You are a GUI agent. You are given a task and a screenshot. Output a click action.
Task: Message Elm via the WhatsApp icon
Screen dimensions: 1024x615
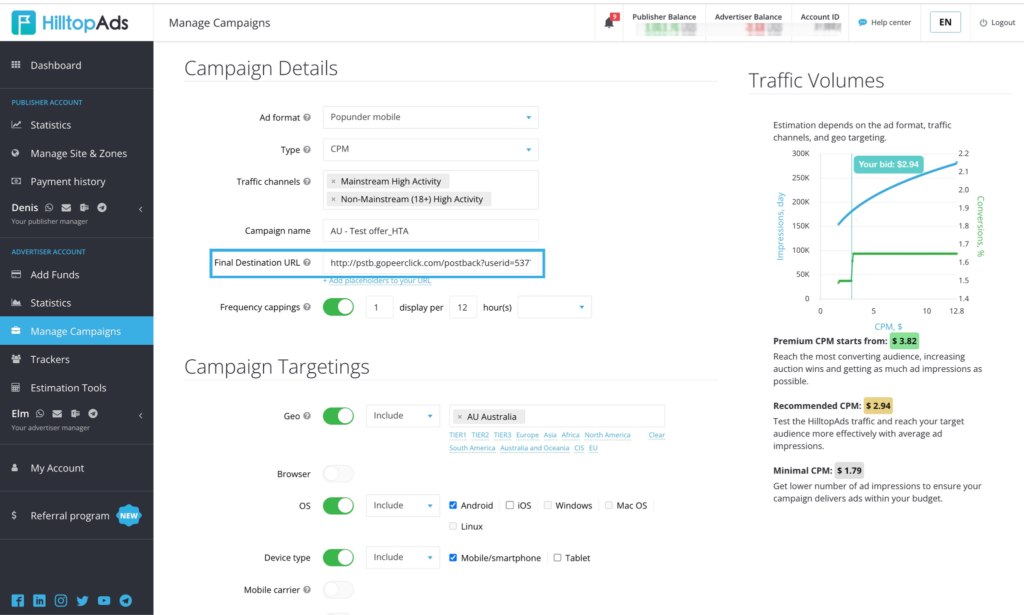(40, 413)
